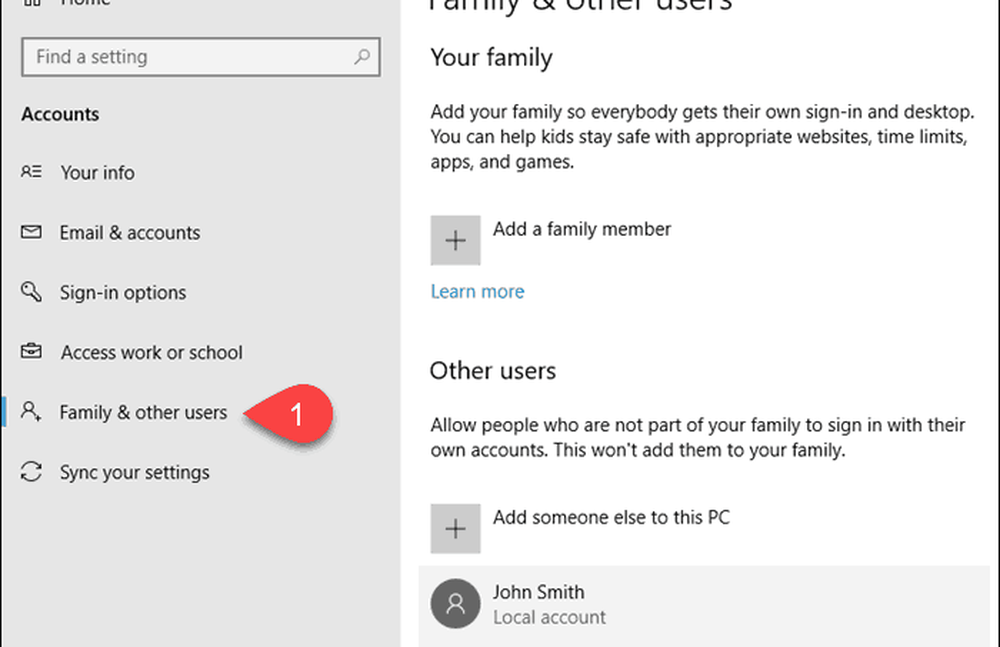Focus the Find a setting search field
The width and height of the screenshot is (1000, 647).
click(190, 58)
